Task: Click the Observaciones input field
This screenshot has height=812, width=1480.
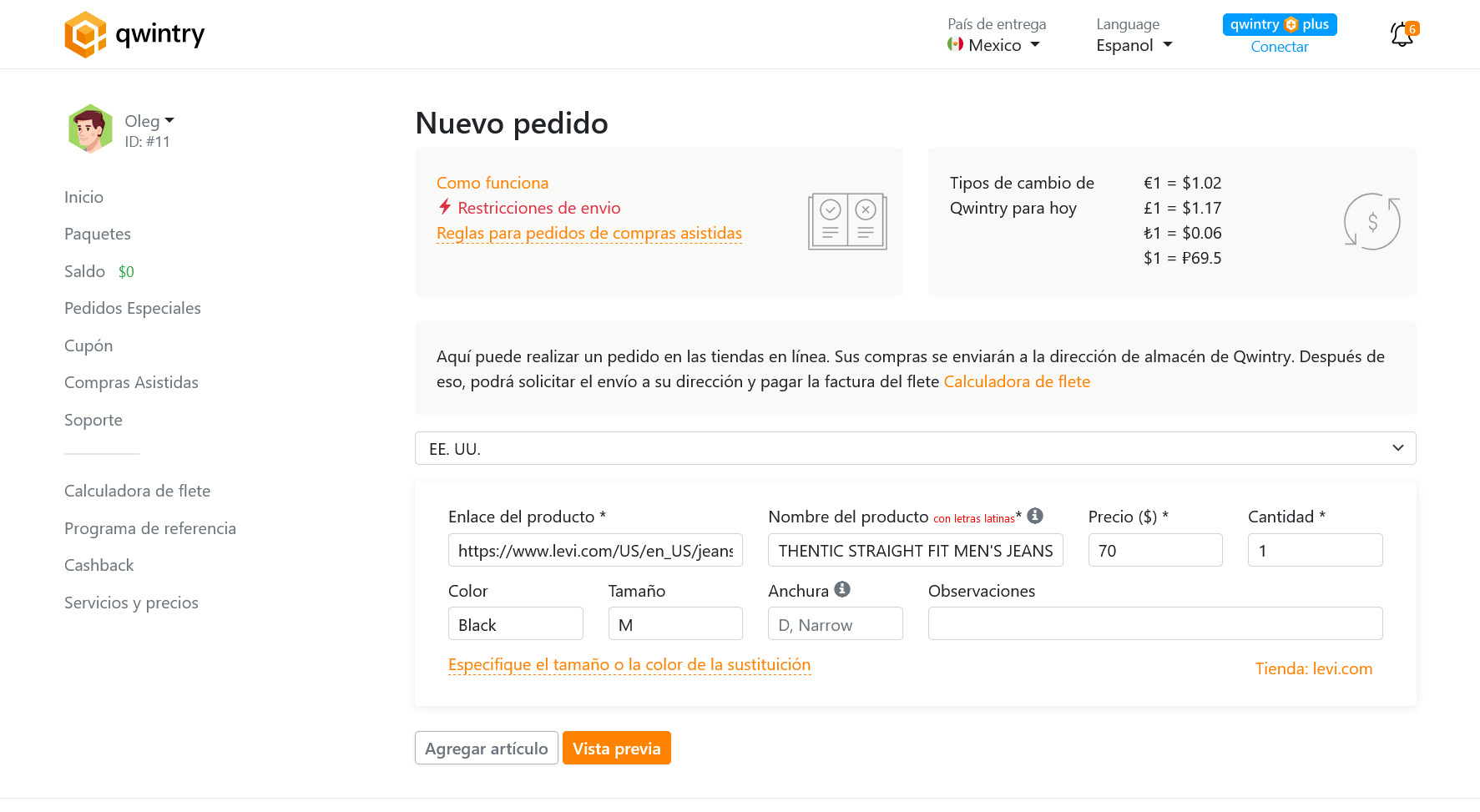Action: pyautogui.click(x=1154, y=623)
